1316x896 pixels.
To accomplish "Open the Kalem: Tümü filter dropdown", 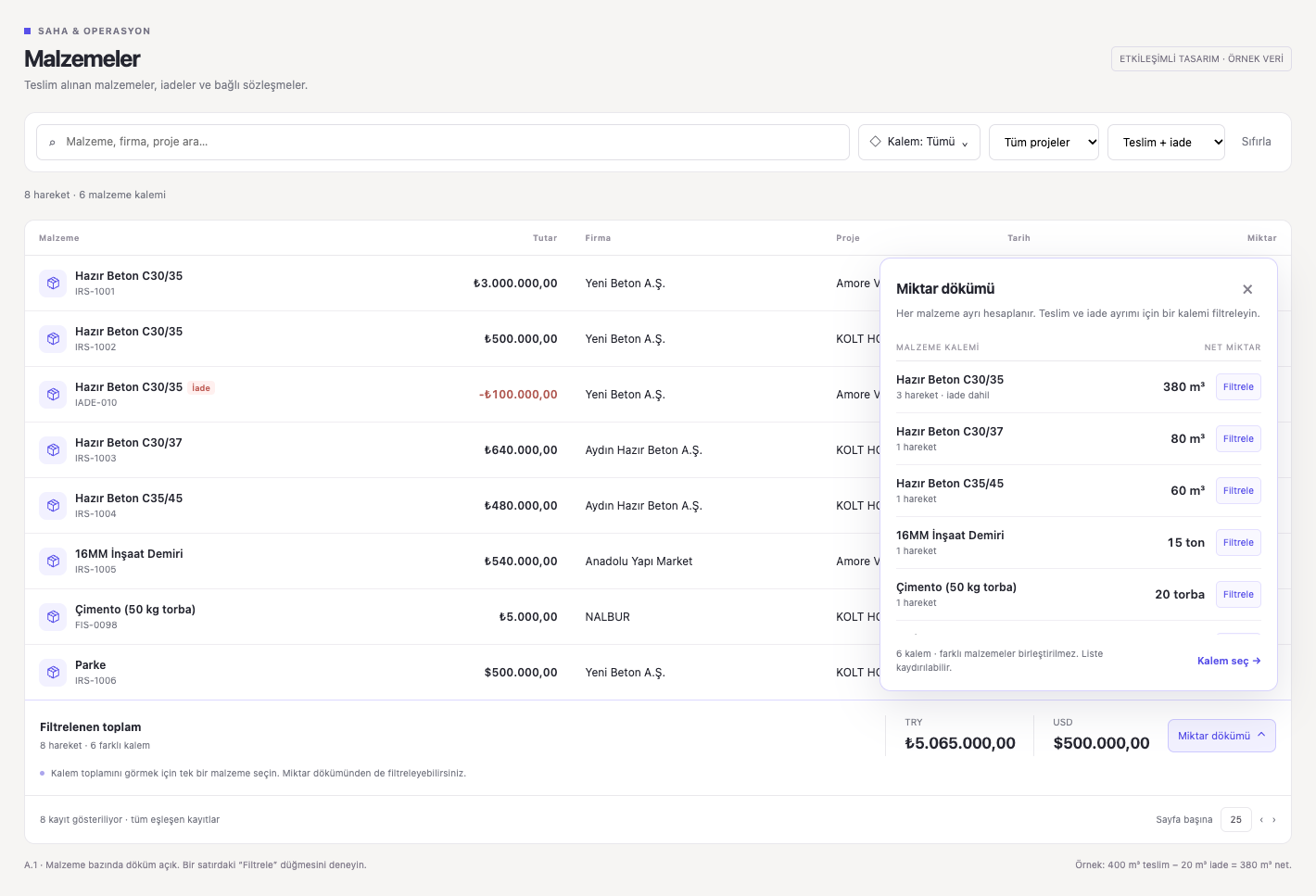I will [919, 143].
